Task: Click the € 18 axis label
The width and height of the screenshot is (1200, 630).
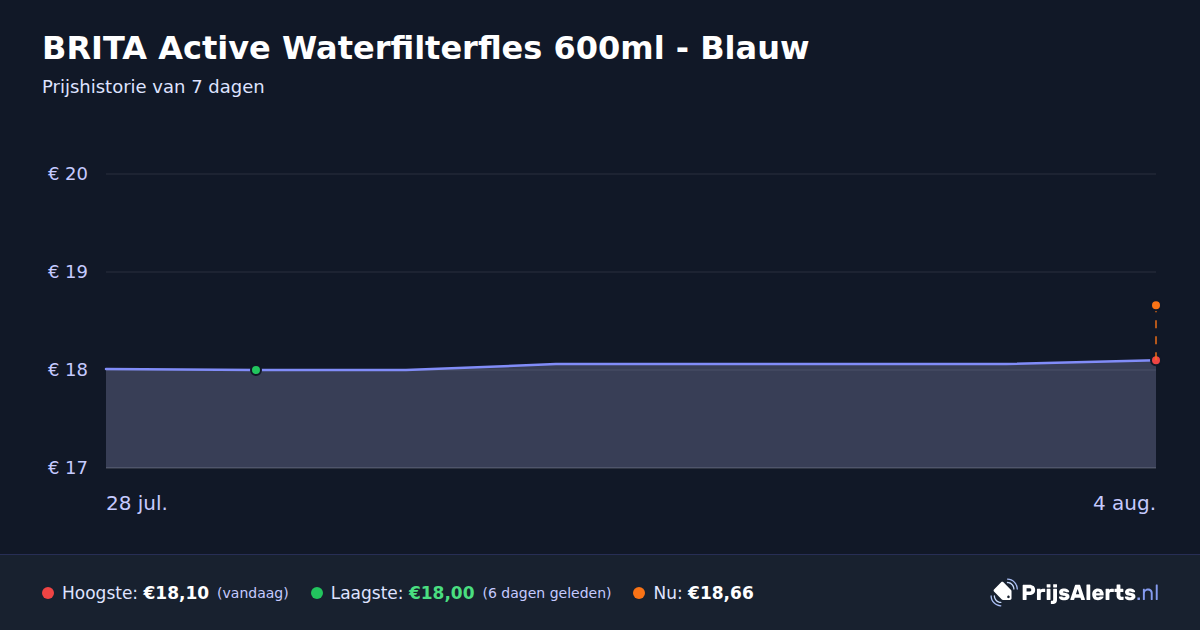Action: [68, 370]
